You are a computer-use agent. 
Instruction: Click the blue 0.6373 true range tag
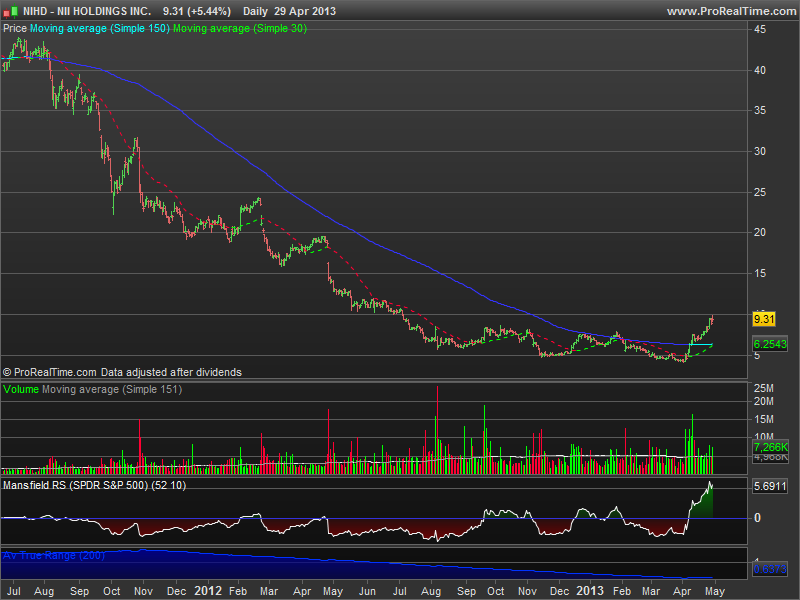coord(768,570)
